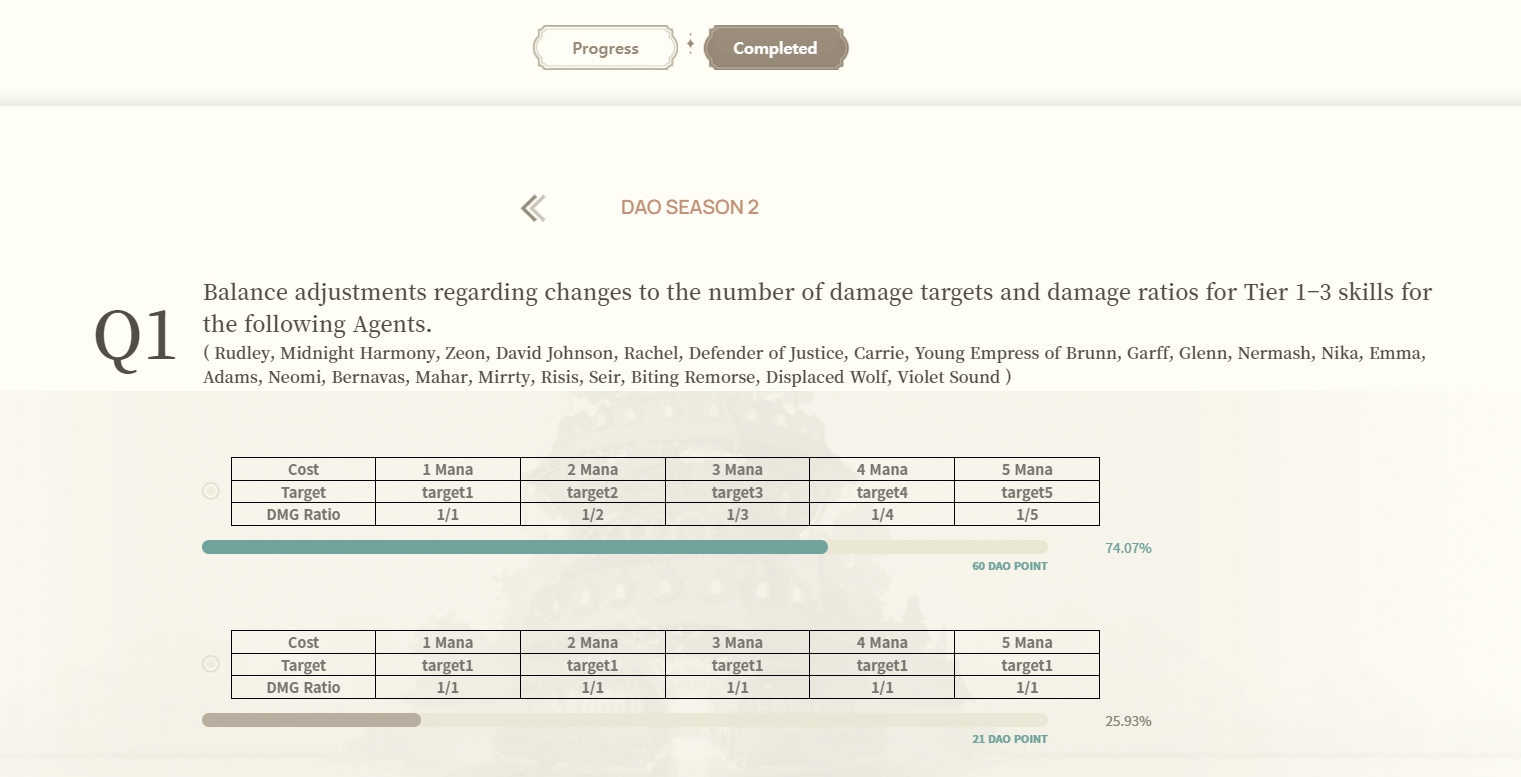Click the 74.07% result percentage
1521x777 pixels.
(1128, 548)
